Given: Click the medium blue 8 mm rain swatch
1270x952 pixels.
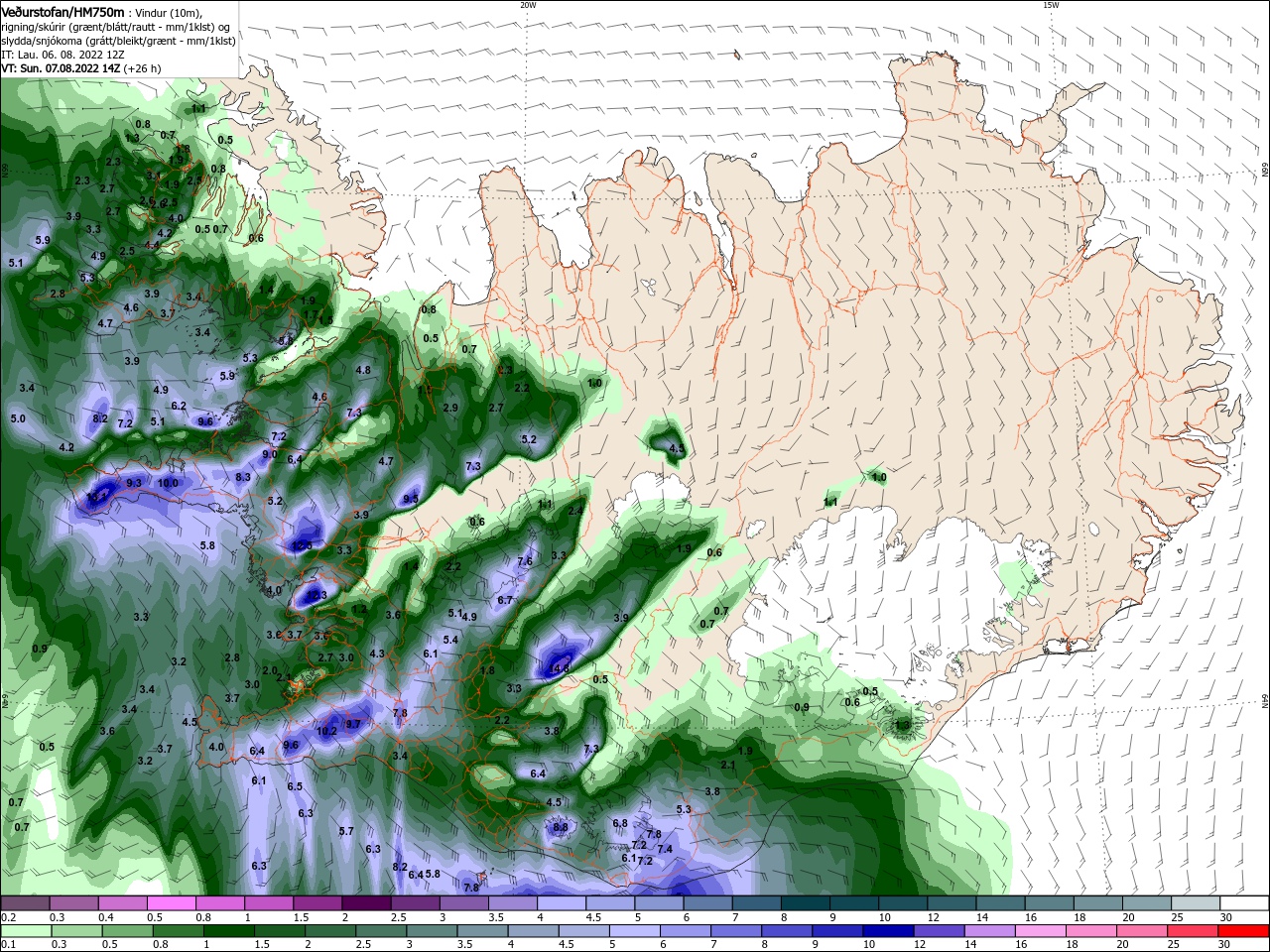Looking at the screenshot, I should 788,931.
